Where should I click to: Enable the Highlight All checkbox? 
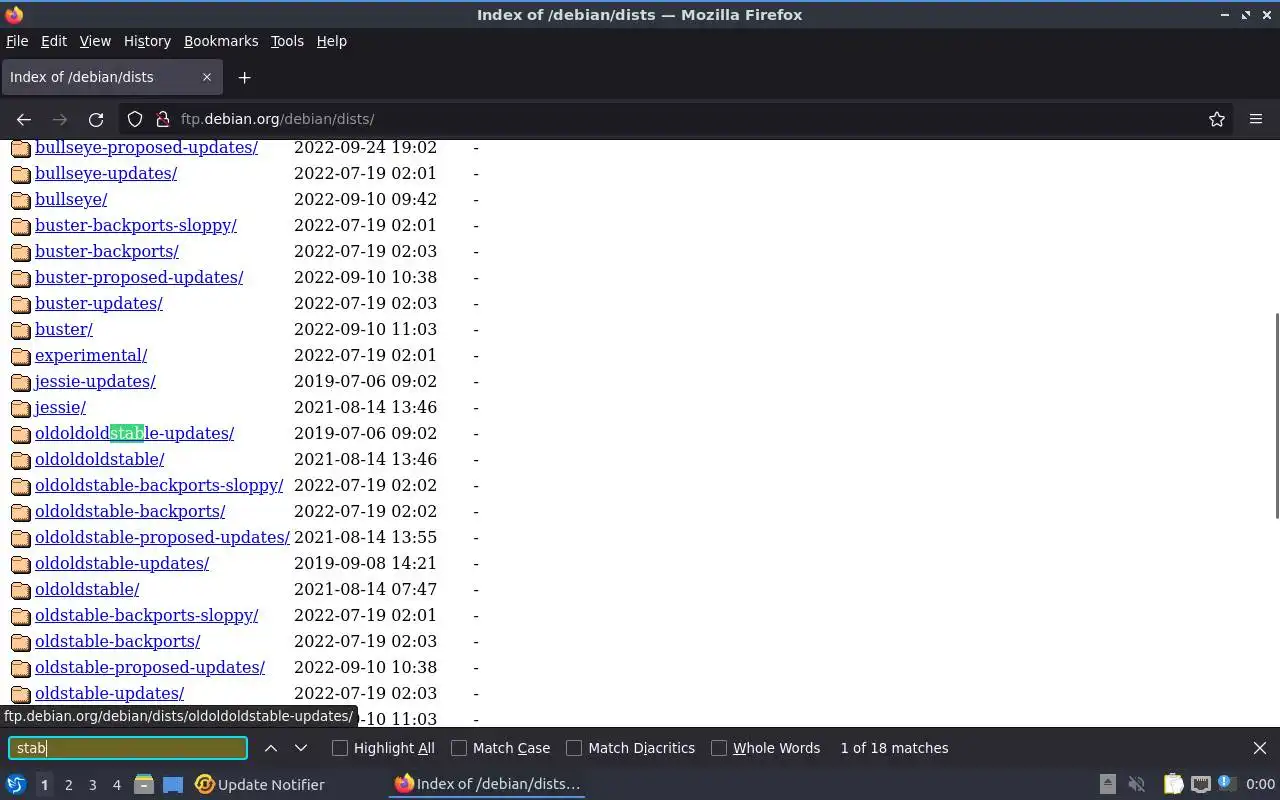pyautogui.click(x=340, y=748)
